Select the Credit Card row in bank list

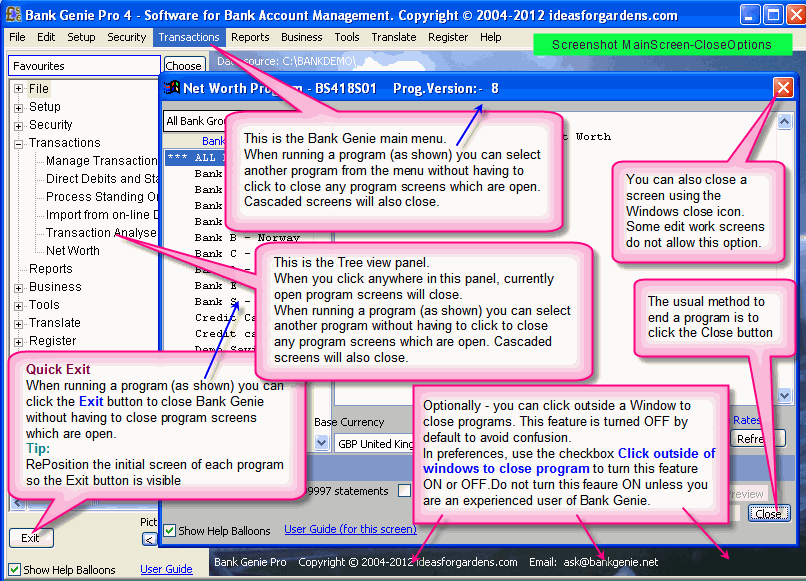225,318
